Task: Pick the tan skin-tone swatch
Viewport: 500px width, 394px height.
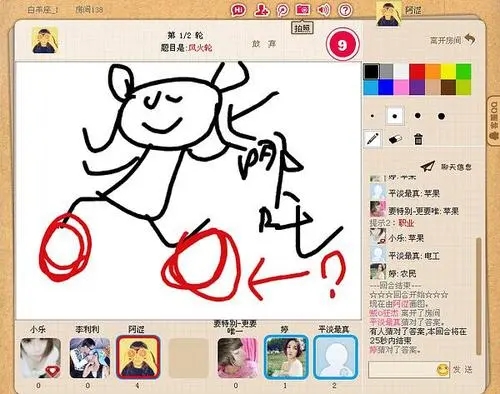Action: click(x=433, y=87)
